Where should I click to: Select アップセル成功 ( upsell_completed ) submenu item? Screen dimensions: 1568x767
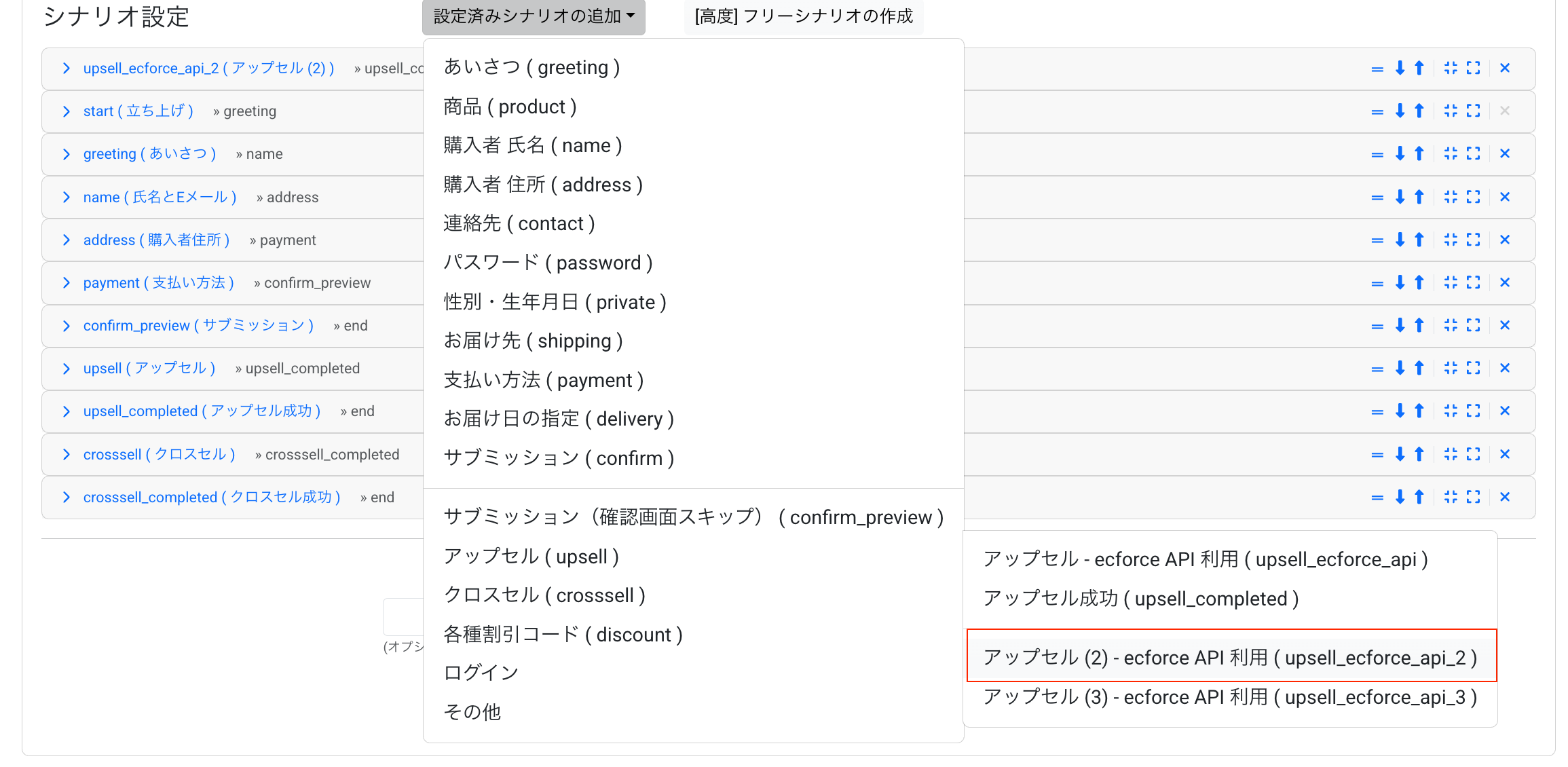click(1141, 598)
